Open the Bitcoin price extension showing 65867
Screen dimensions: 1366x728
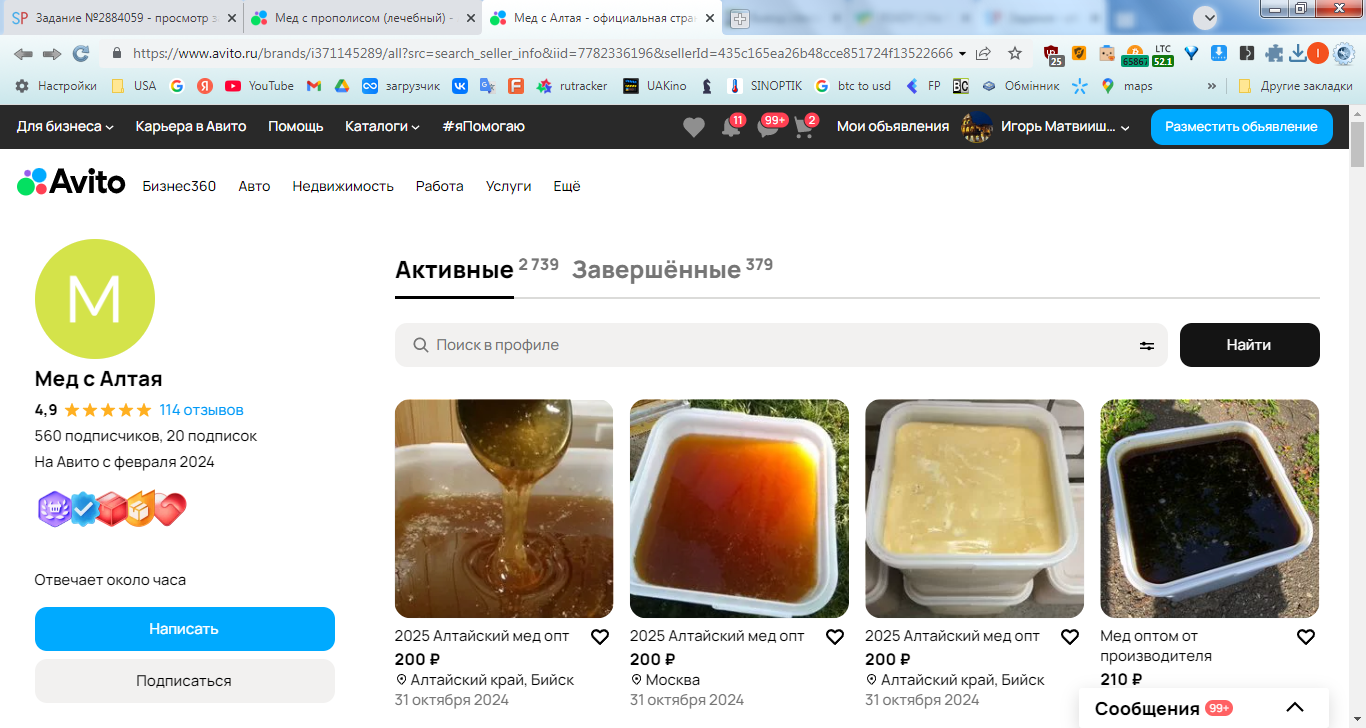click(1134, 54)
